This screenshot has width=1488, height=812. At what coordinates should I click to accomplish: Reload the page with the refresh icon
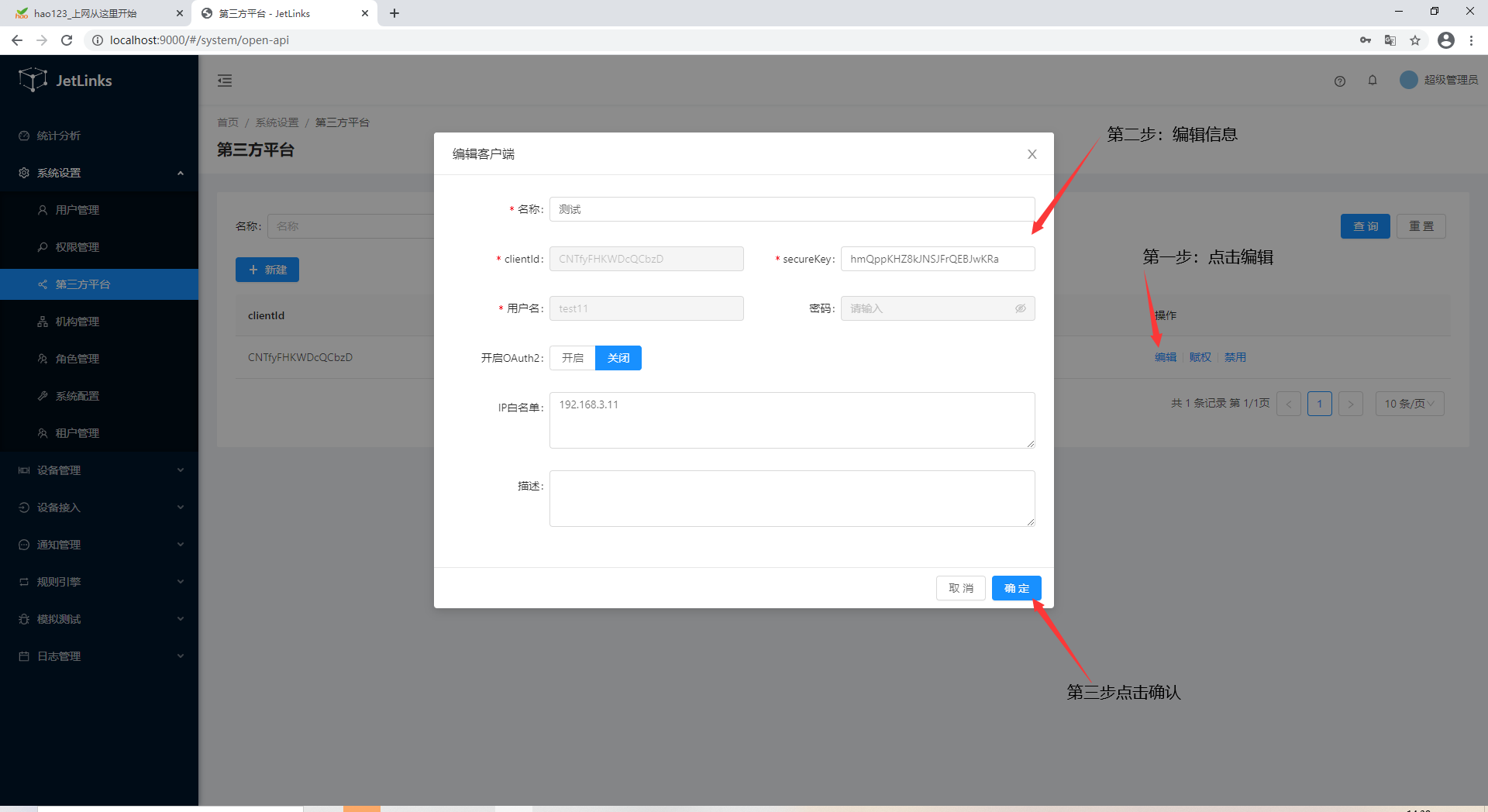tap(67, 40)
